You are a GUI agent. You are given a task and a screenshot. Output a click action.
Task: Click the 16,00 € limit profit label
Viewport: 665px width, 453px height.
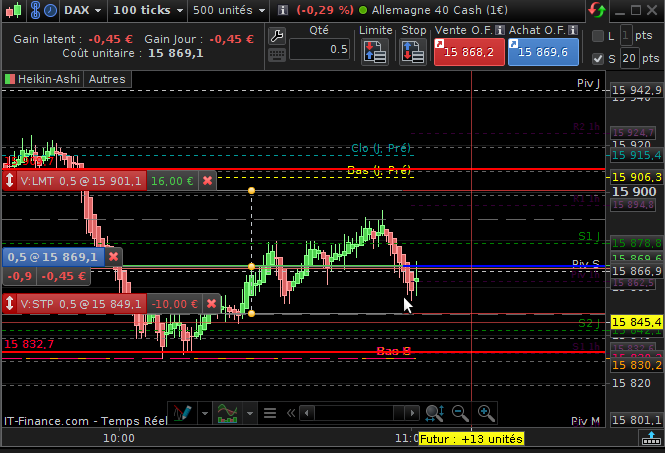point(172,181)
